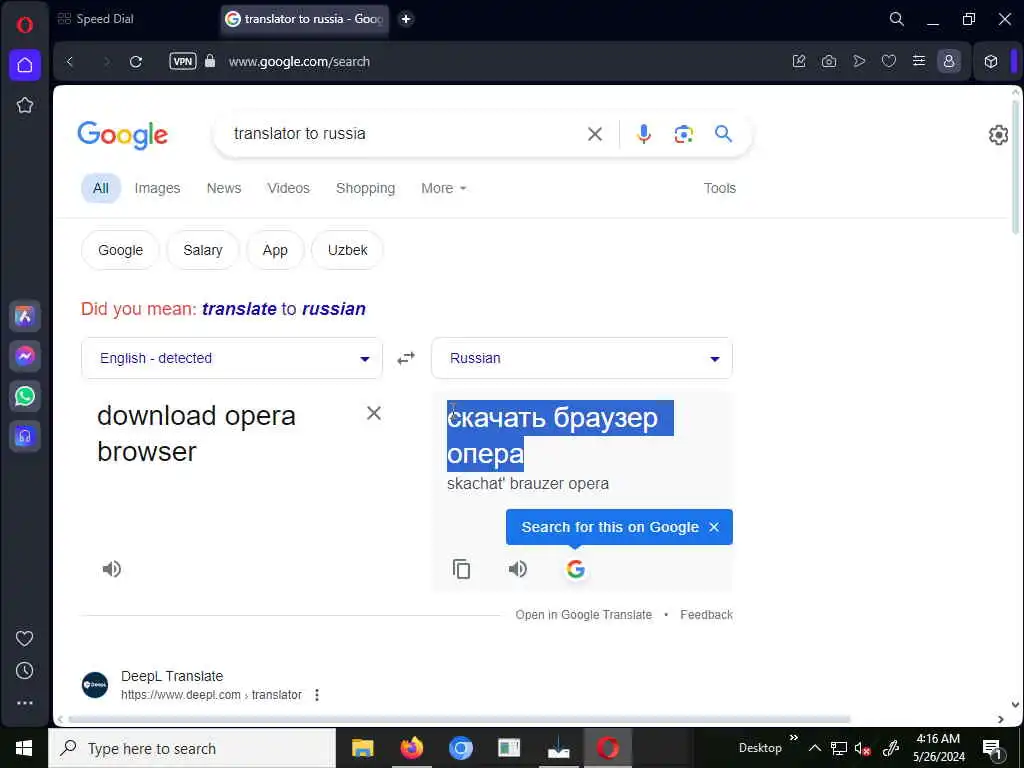Open the sidebar heart pinboards icon
Image resolution: width=1024 pixels, height=768 pixels.
pos(25,638)
